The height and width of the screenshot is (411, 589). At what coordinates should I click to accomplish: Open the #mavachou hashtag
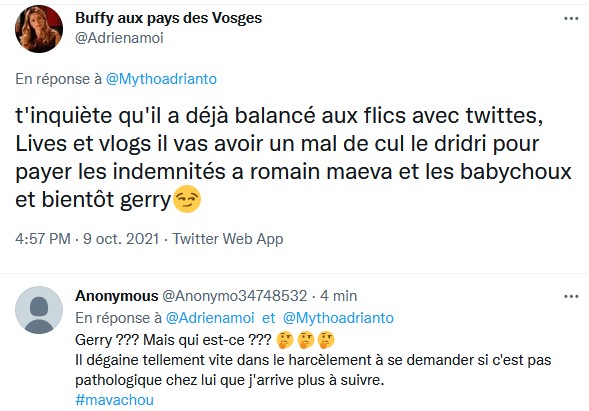[x=115, y=400]
